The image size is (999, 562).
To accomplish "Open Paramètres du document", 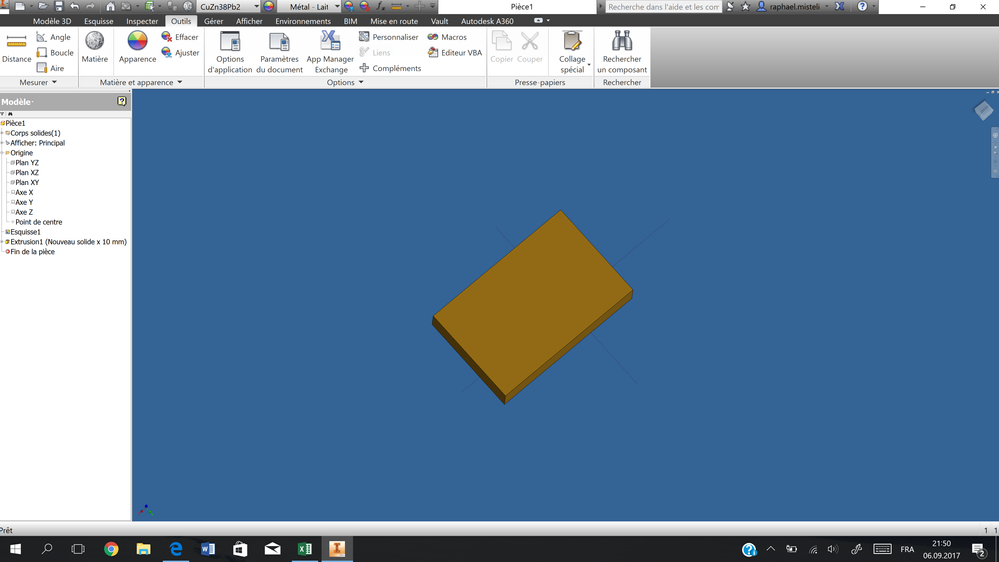I will [x=279, y=52].
